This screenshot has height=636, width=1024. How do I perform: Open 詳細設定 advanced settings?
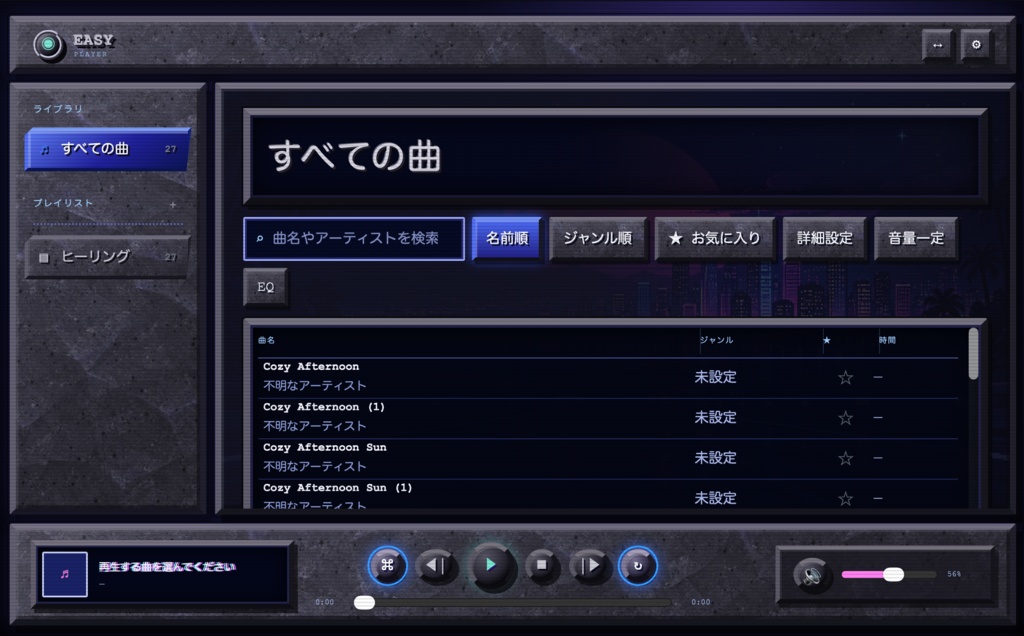(824, 238)
